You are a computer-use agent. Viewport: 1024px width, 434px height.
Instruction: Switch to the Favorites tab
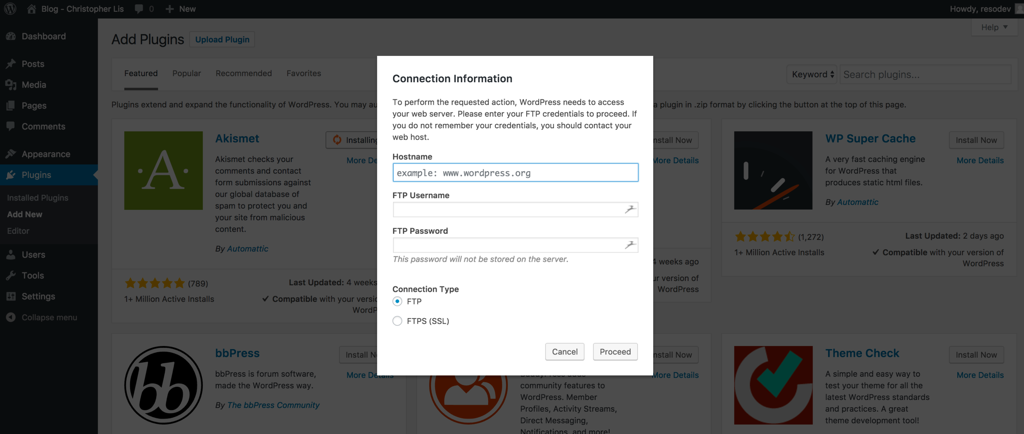(304, 74)
